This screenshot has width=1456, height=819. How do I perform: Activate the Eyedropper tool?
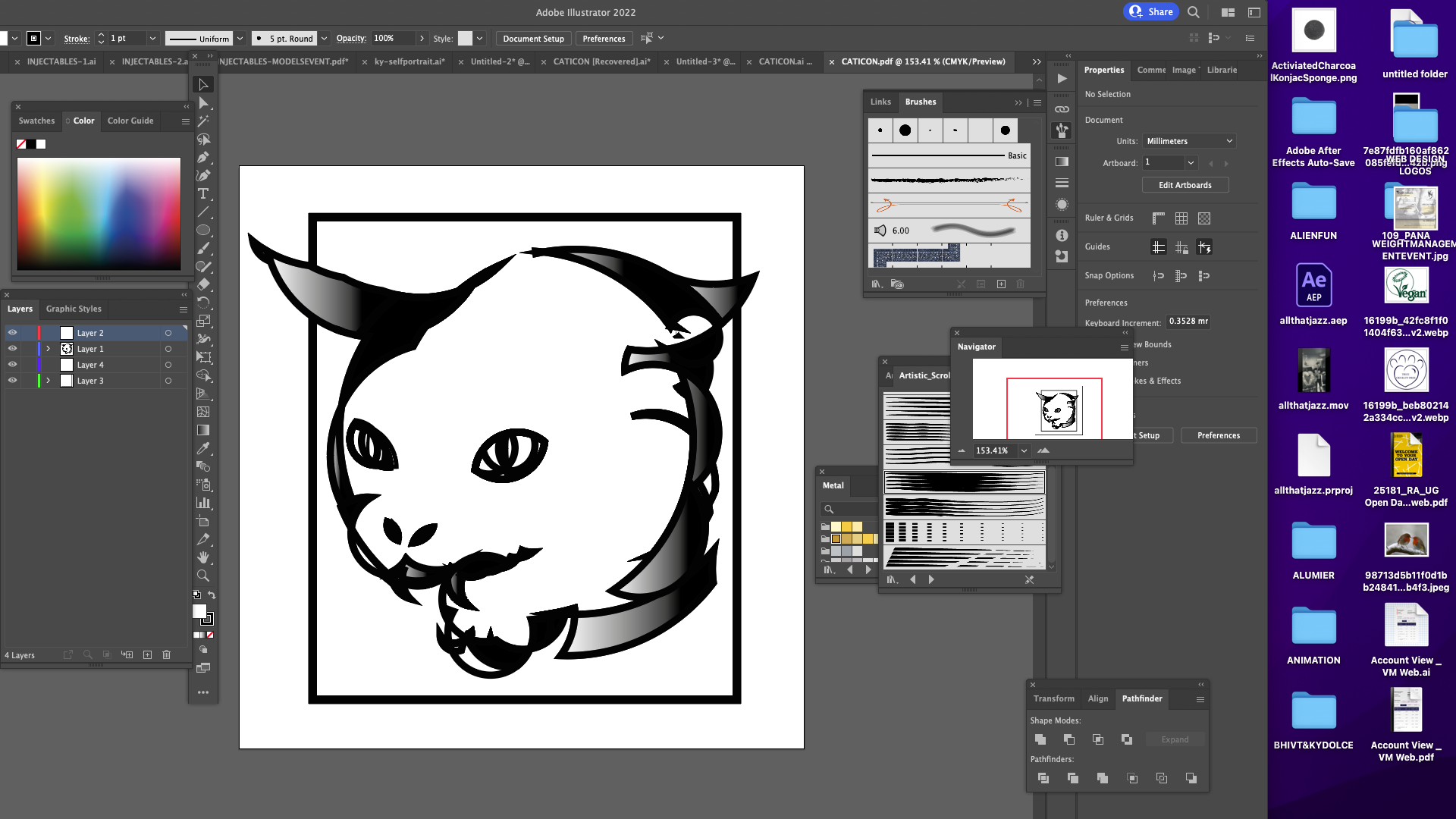[203, 449]
